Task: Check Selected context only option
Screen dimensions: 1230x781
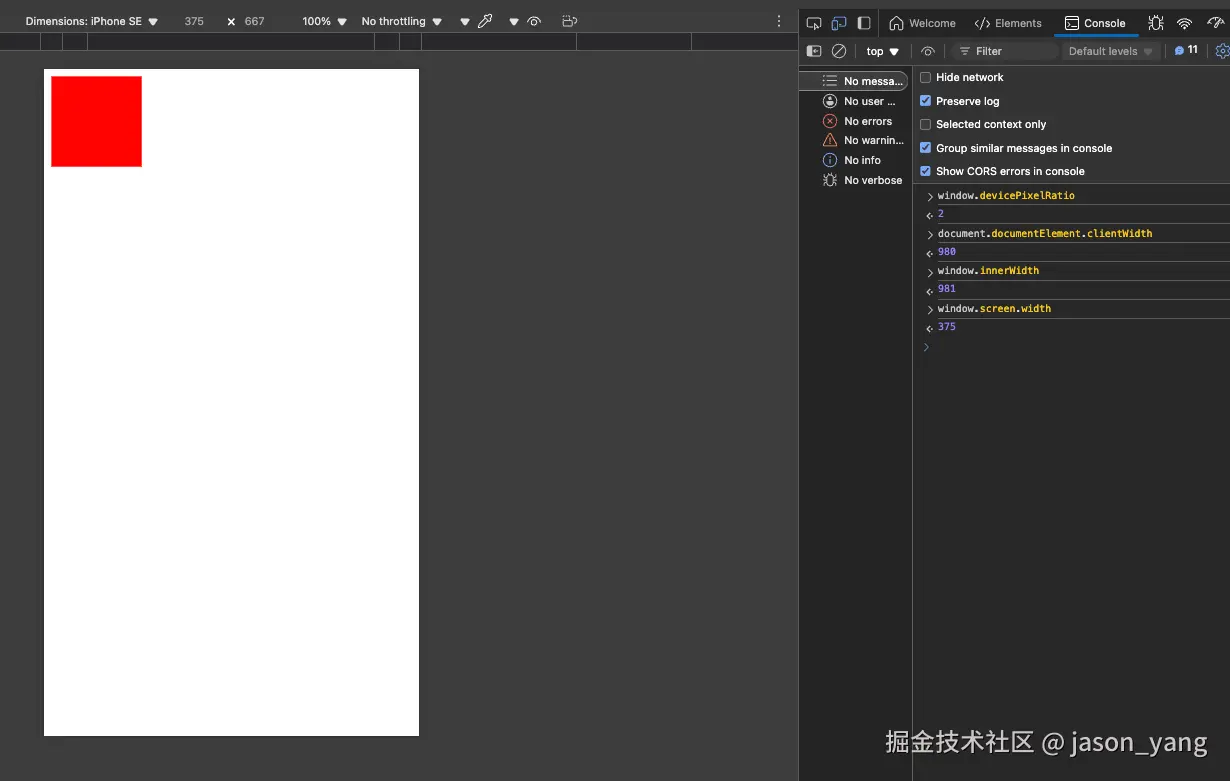Action: pyautogui.click(x=925, y=124)
